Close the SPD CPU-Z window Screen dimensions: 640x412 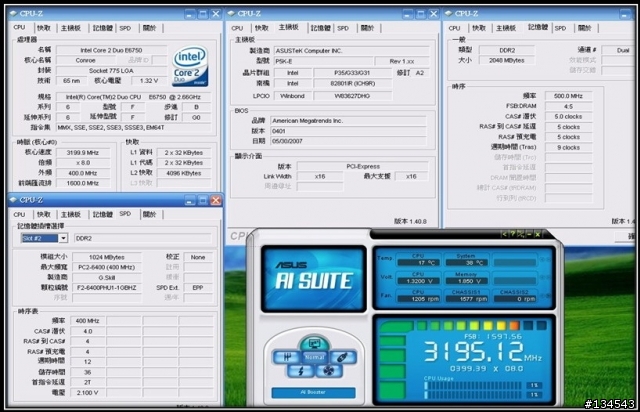[x=216, y=200]
